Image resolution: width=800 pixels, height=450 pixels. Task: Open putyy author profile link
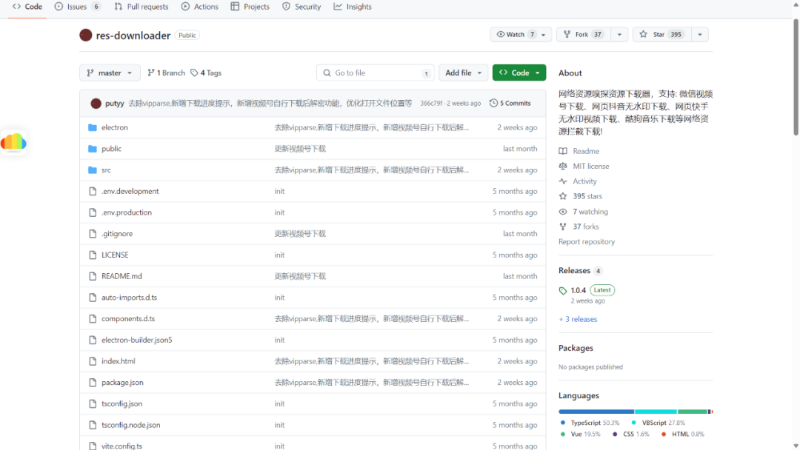tap(115, 103)
